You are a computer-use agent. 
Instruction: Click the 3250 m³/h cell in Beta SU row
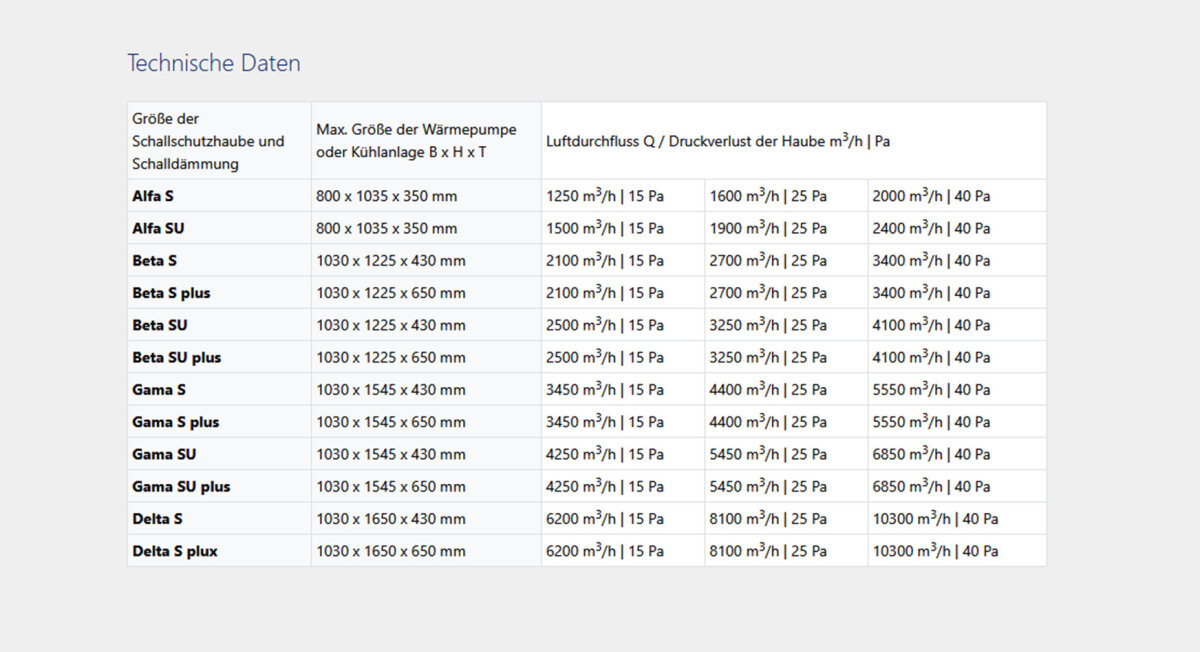768,325
